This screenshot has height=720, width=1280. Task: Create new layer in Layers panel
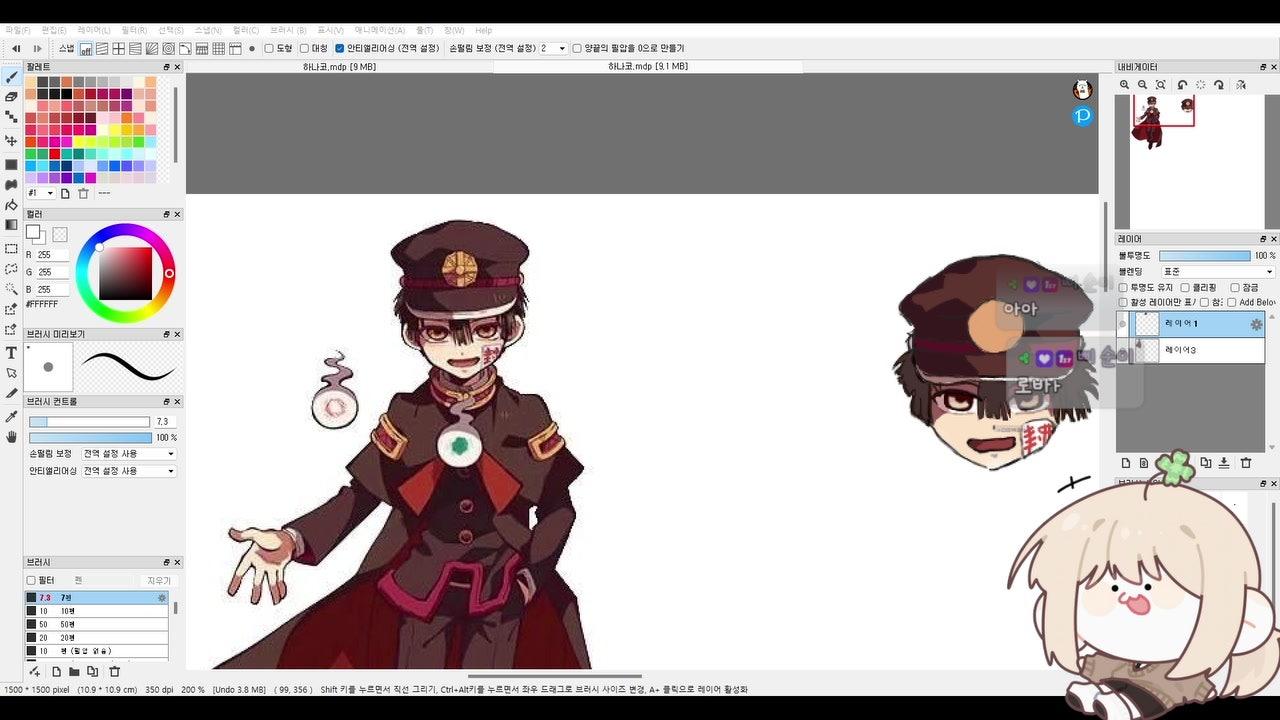point(1126,463)
